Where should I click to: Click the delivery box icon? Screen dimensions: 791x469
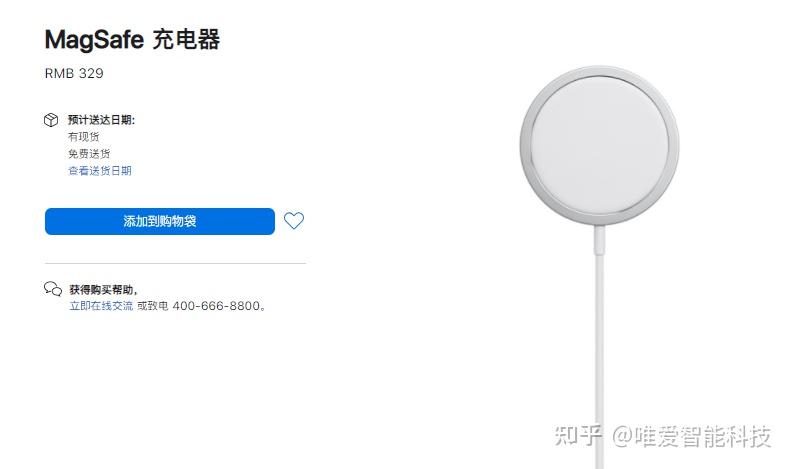(51, 120)
